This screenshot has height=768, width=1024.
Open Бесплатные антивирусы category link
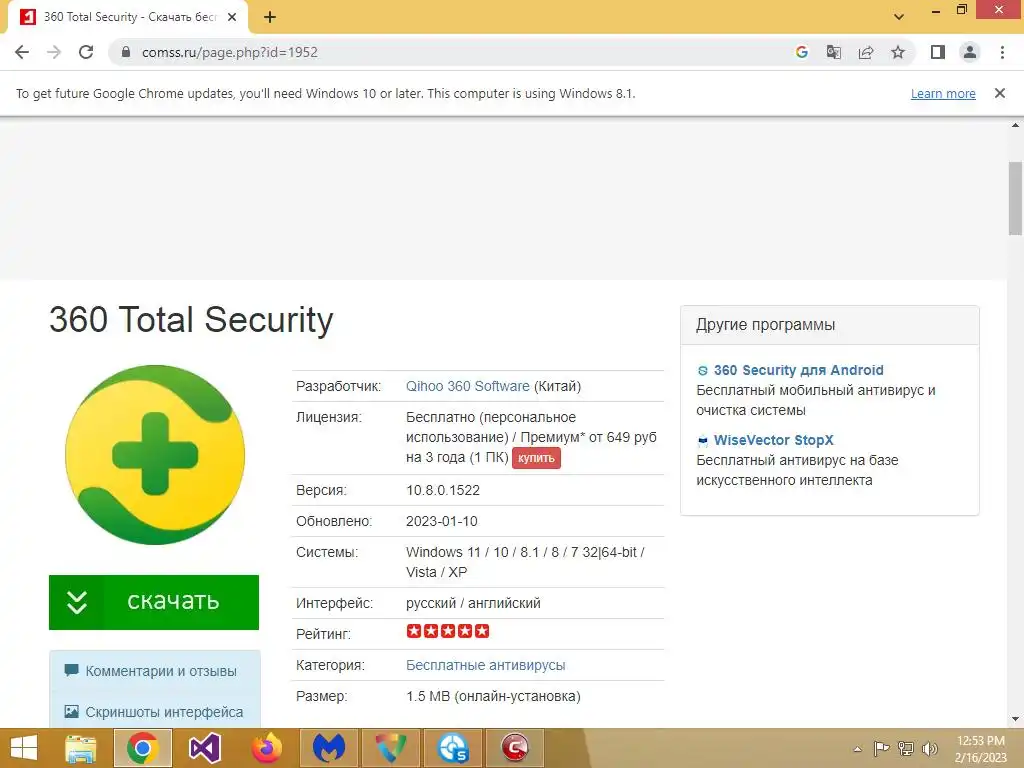coord(486,665)
